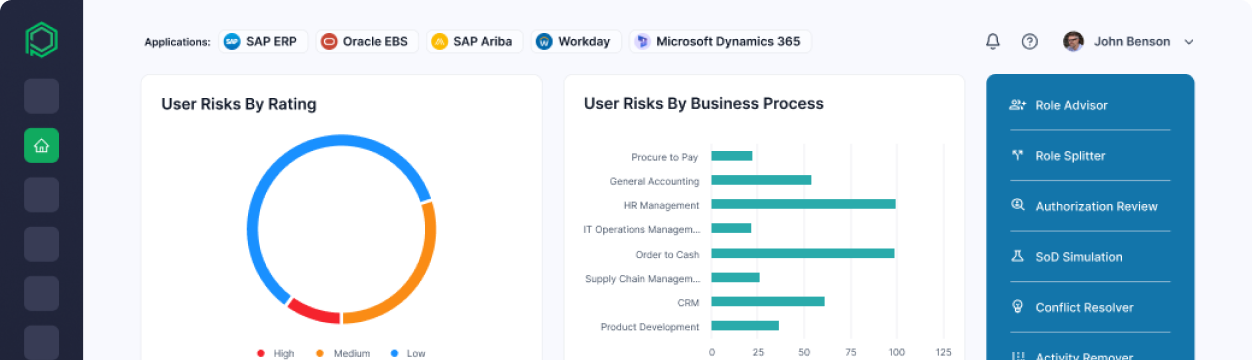Click the Product Development bar
This screenshot has width=1252, height=360.
point(745,325)
